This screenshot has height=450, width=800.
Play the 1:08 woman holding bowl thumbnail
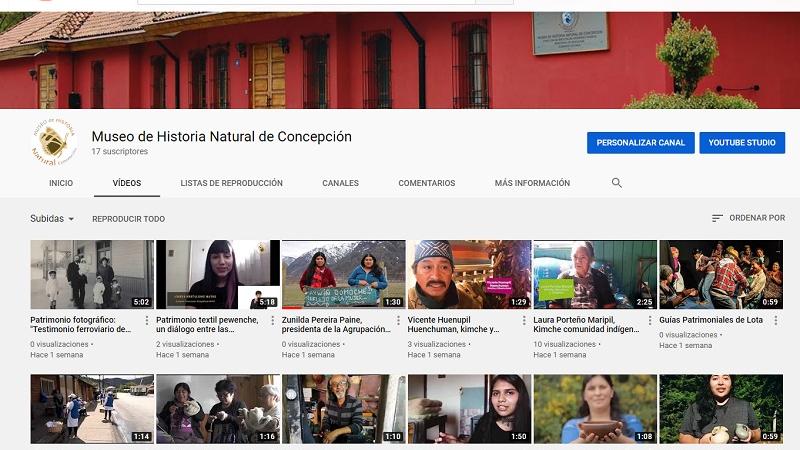pyautogui.click(x=595, y=409)
